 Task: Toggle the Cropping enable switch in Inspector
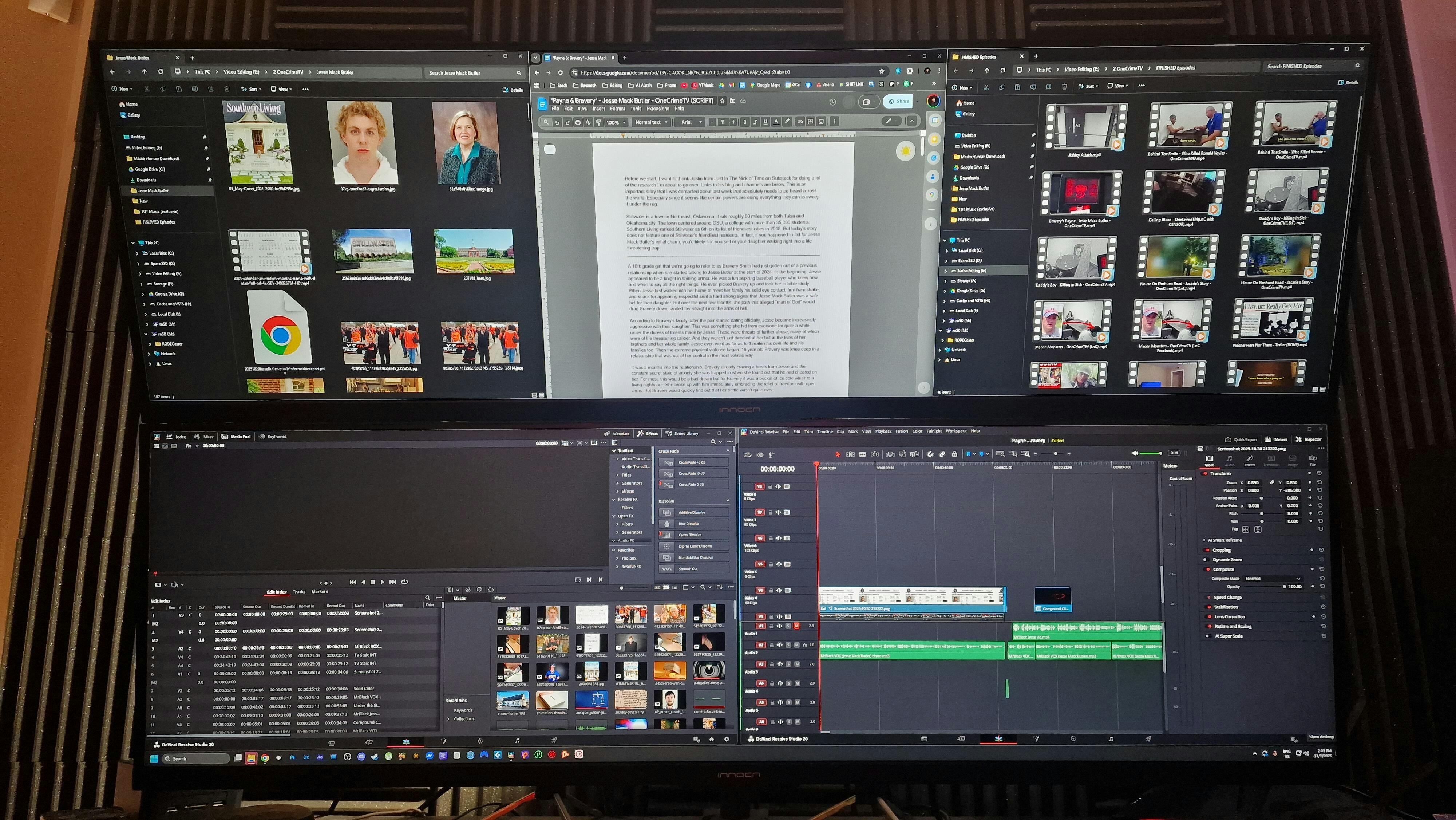pos(1207,550)
